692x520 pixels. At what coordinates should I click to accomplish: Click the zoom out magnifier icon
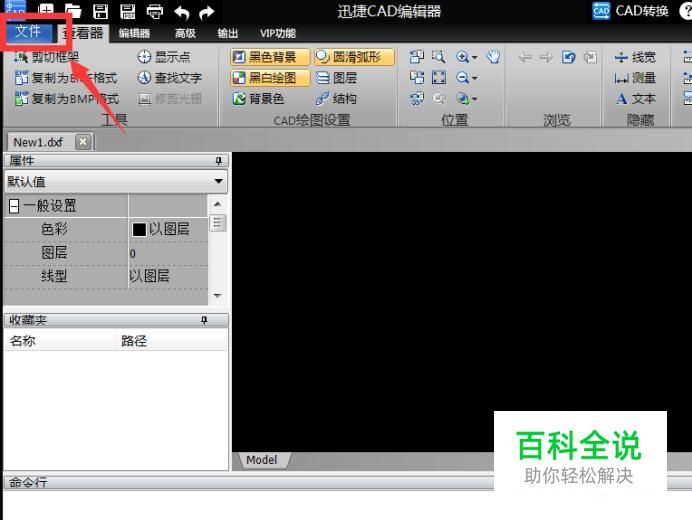(x=462, y=78)
